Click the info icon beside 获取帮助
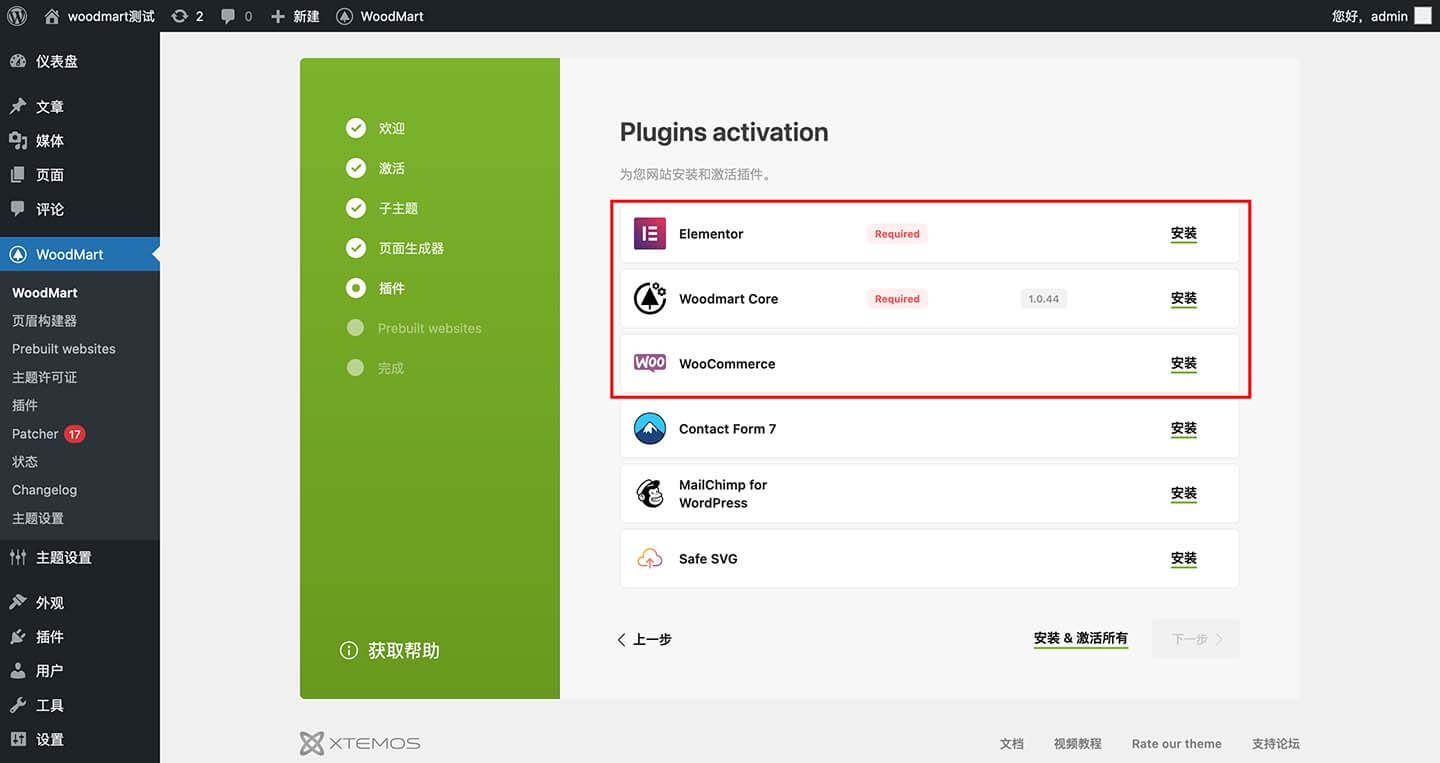This screenshot has width=1440, height=763. click(x=348, y=651)
